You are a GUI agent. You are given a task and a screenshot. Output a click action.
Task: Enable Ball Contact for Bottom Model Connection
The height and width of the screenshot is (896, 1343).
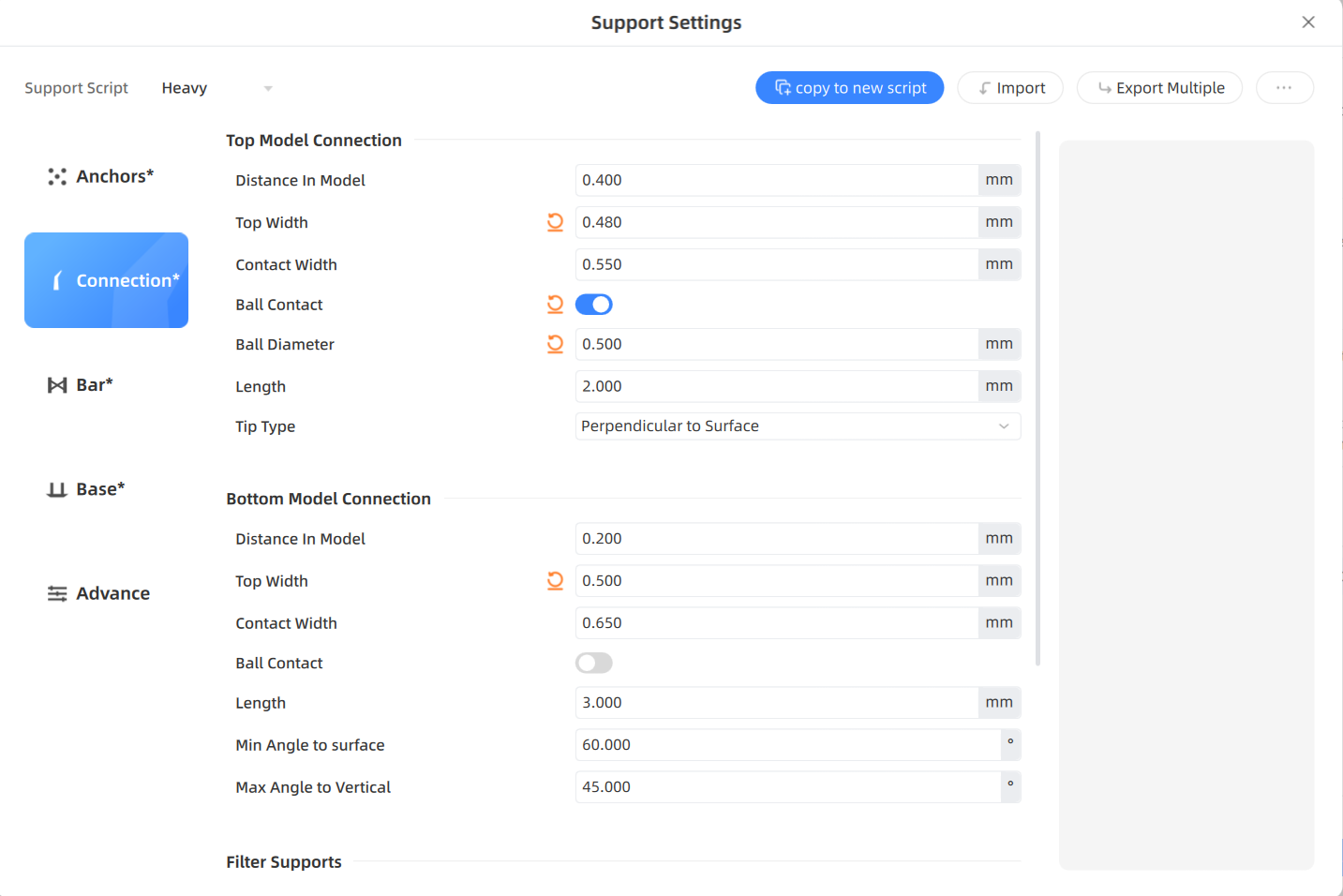pyautogui.click(x=593, y=664)
